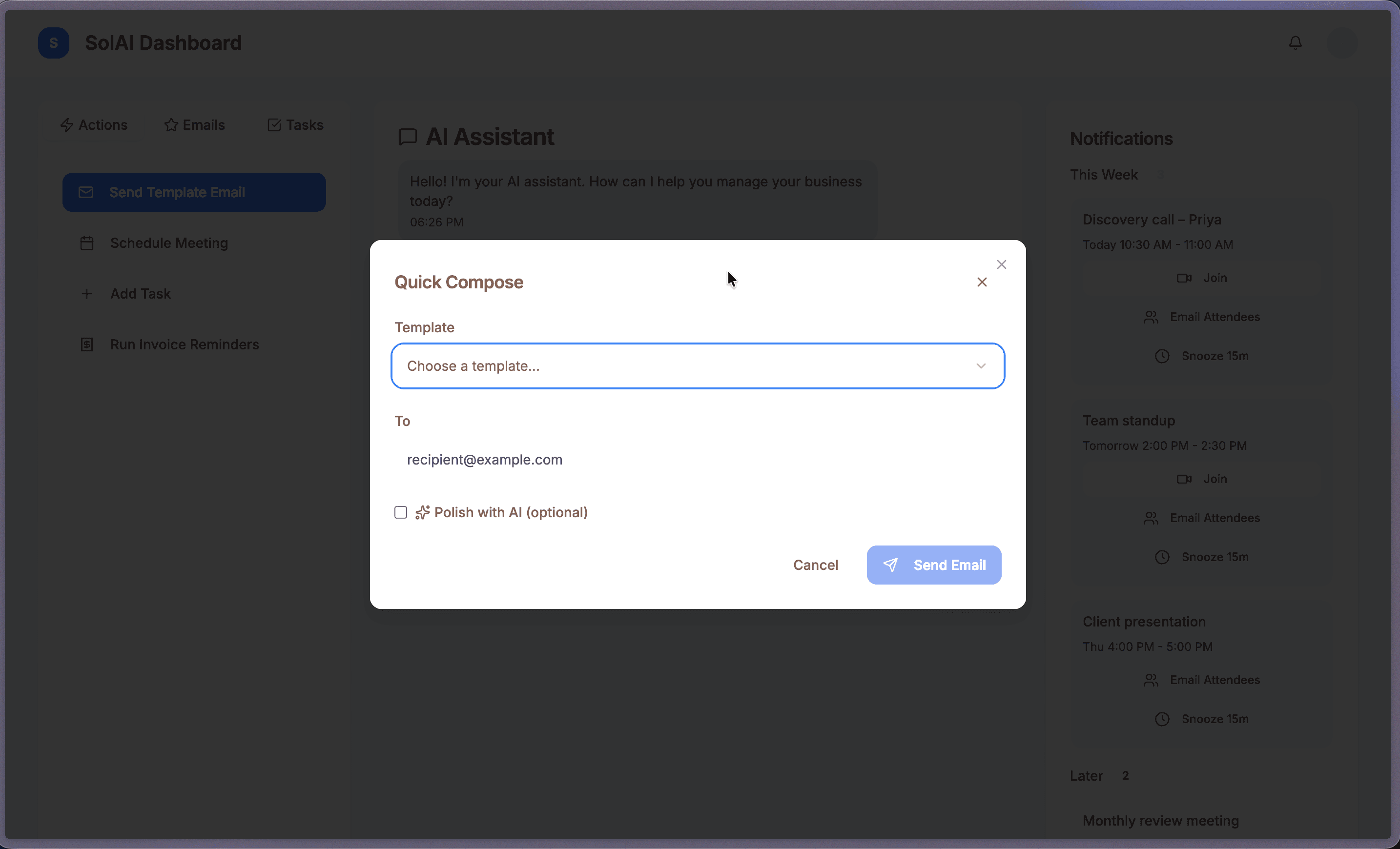Click the lightning bolt icon on Actions tab
Screen dimensions: 1400x849
(66, 125)
